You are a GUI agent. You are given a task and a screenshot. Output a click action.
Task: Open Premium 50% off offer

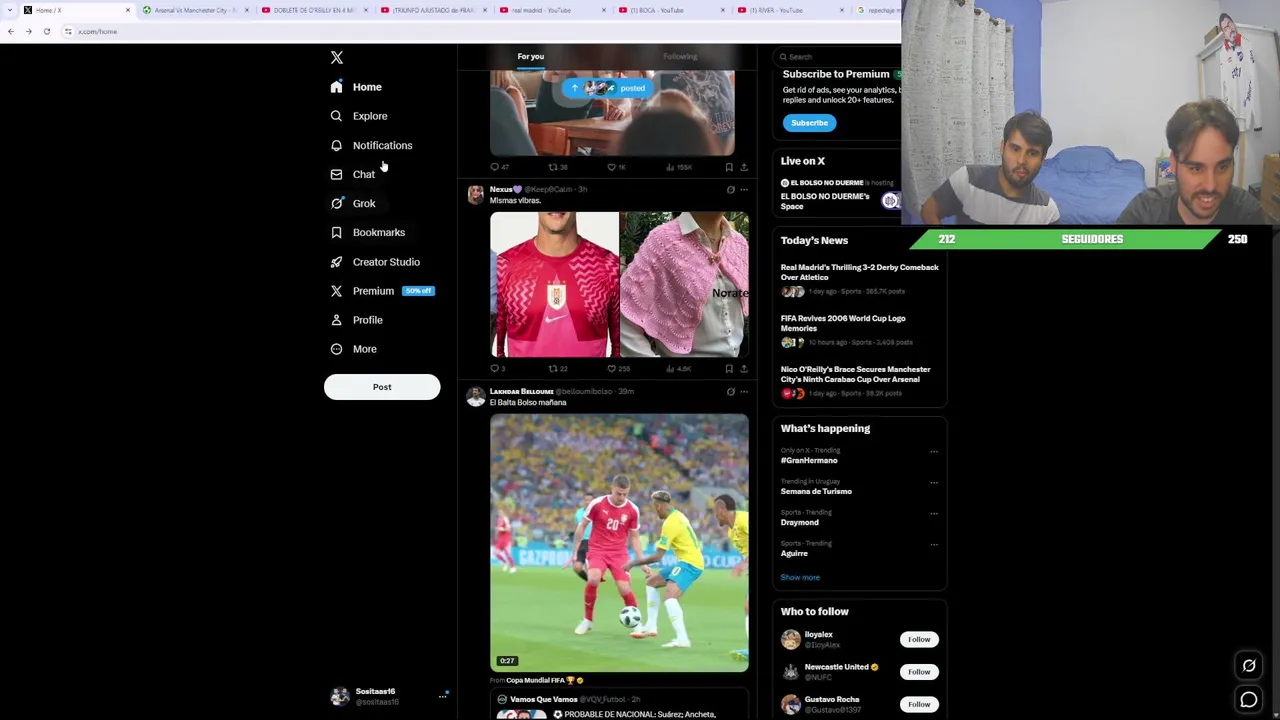pos(382,291)
